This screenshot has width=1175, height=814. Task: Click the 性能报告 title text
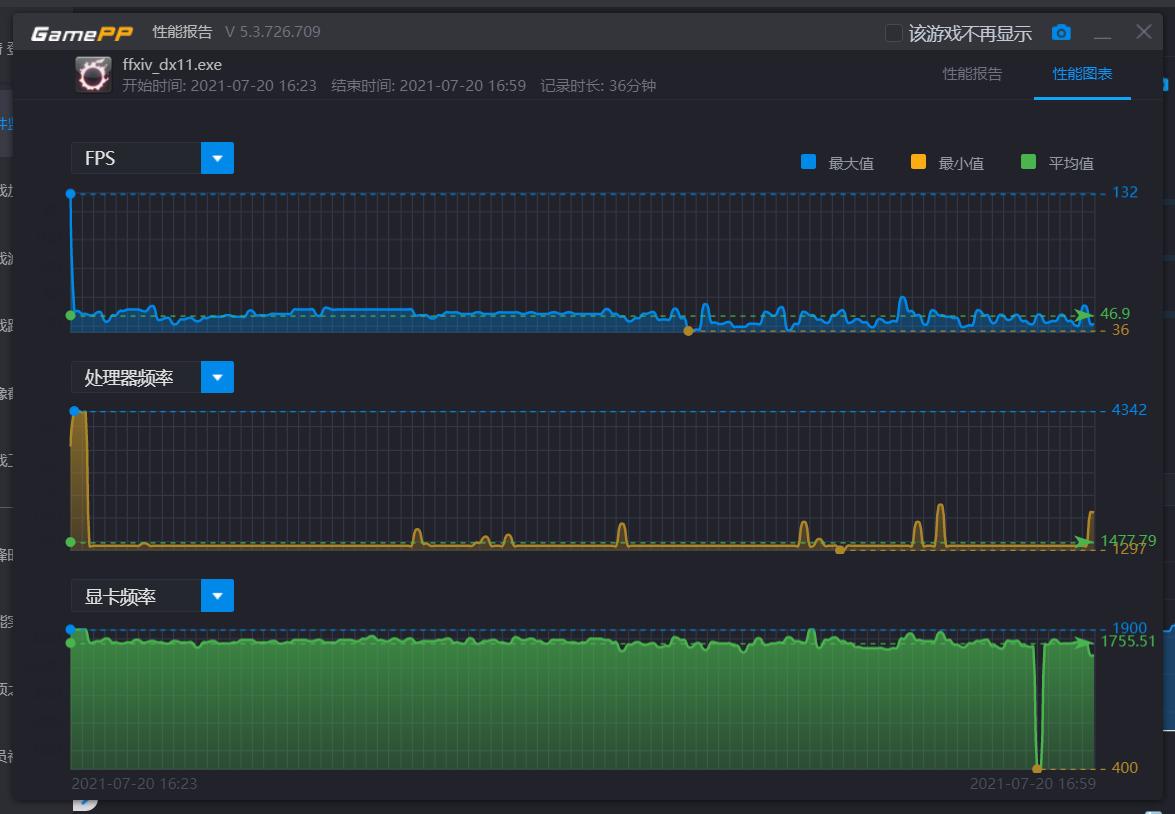[x=182, y=32]
